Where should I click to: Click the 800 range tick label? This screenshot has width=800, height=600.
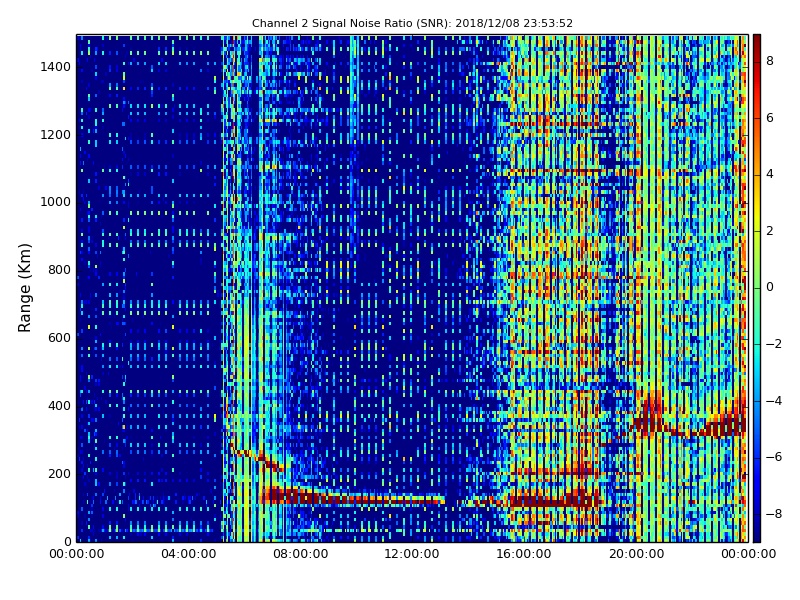pos(59,270)
